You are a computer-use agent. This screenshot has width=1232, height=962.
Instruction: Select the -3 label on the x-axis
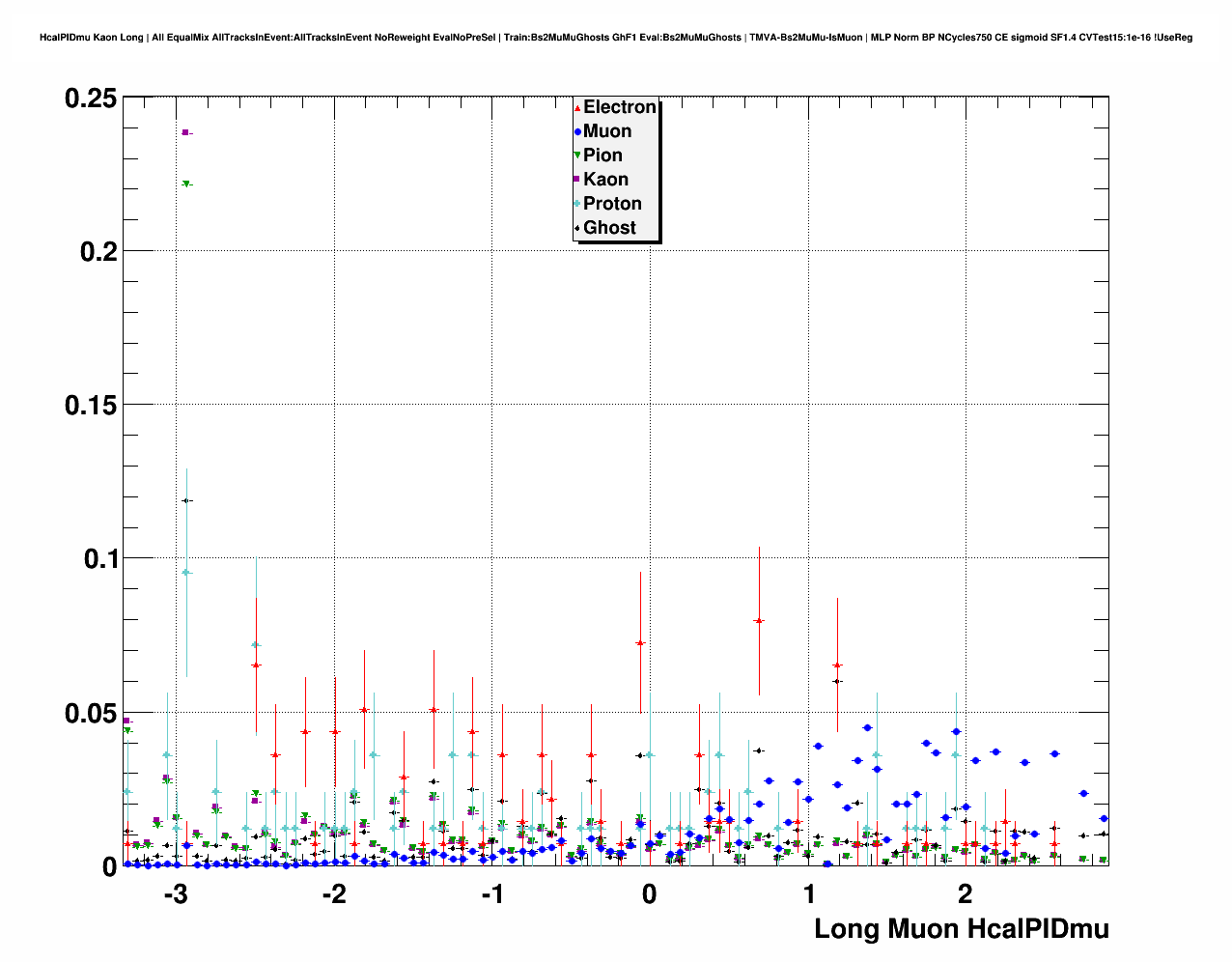[x=175, y=894]
